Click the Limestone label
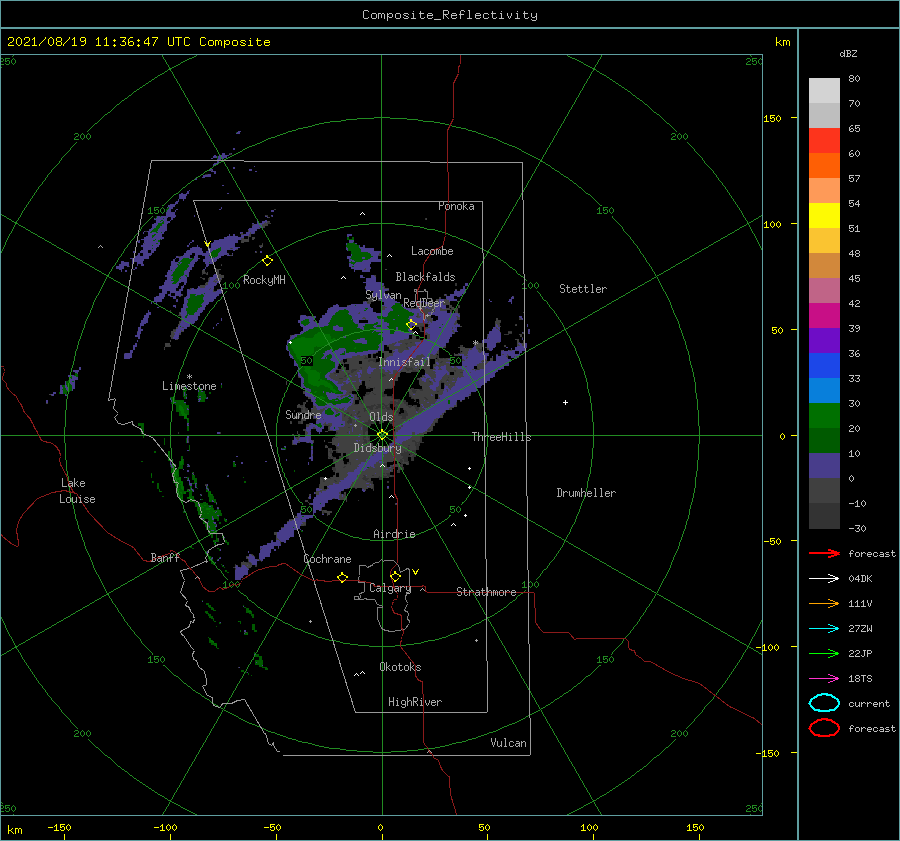 tap(189, 386)
